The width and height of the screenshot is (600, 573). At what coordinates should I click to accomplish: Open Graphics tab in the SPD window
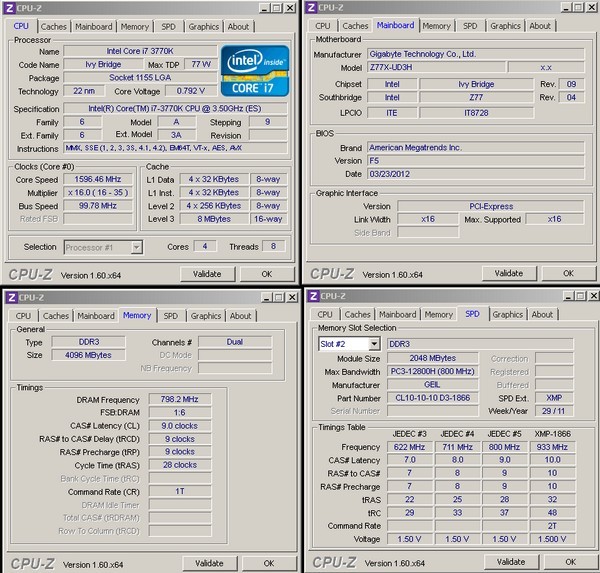pyautogui.click(x=507, y=314)
